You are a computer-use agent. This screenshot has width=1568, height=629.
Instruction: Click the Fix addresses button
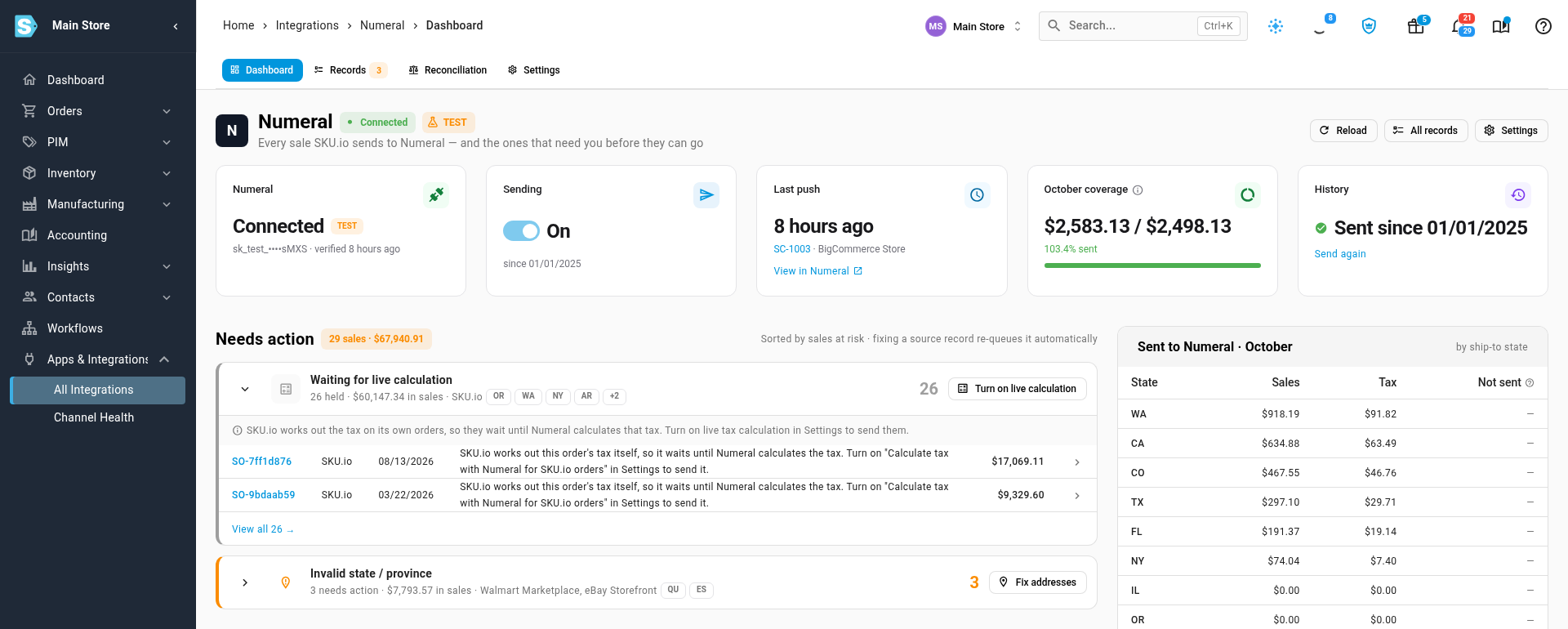(x=1038, y=582)
